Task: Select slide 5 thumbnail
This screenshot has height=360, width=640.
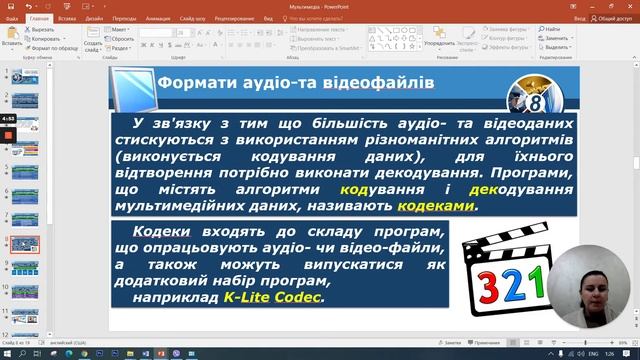Action: tap(25, 172)
